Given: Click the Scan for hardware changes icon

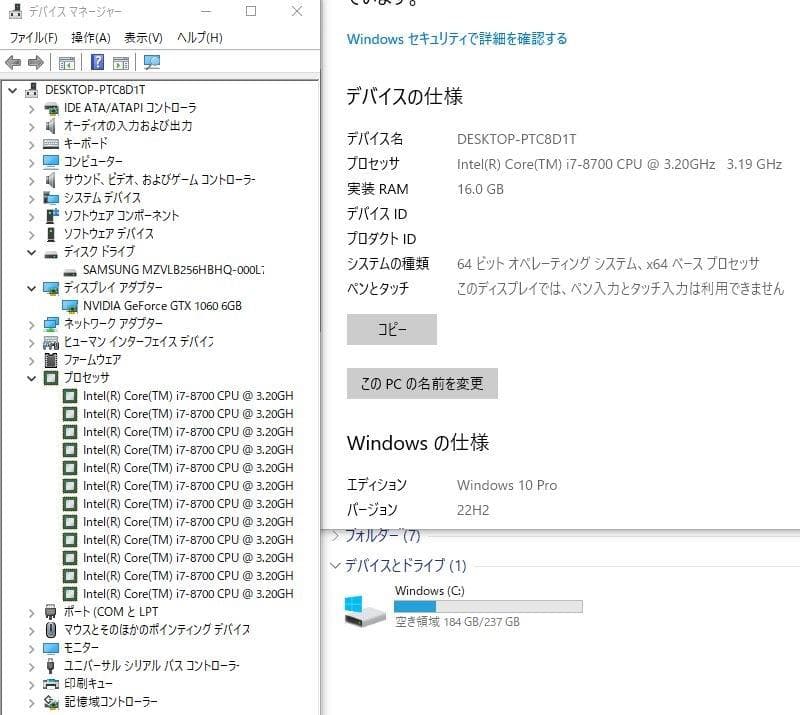Looking at the screenshot, I should click(152, 62).
